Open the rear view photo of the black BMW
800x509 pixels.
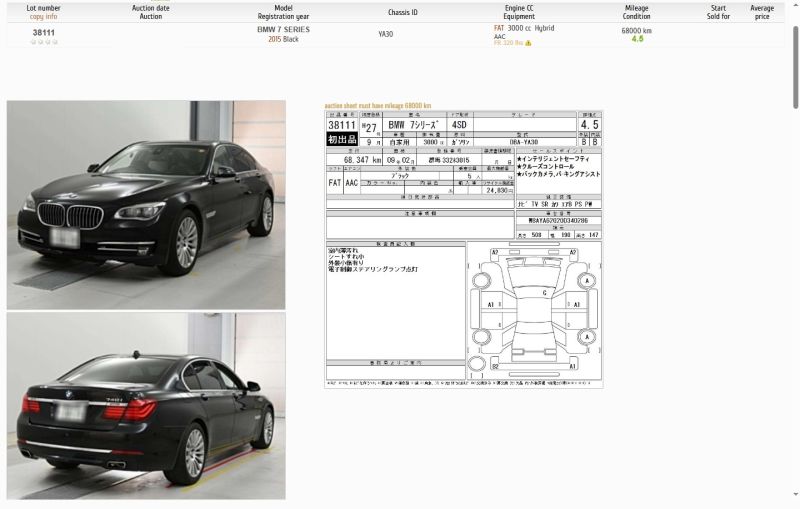[146, 406]
